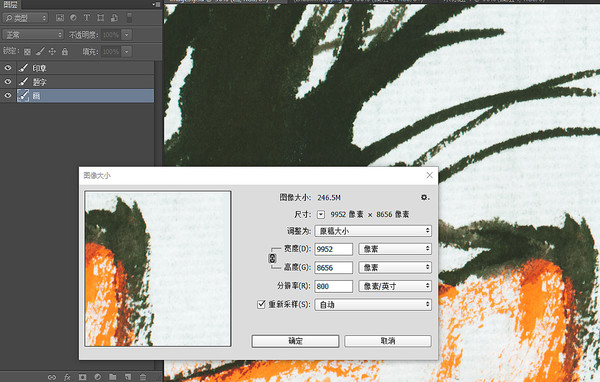600x382 pixels.
Task: Filter layers by smart objects icon
Action: click(114, 18)
